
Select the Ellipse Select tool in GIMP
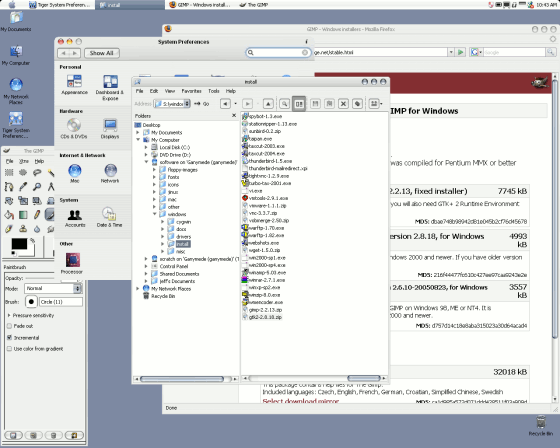click(x=23, y=173)
